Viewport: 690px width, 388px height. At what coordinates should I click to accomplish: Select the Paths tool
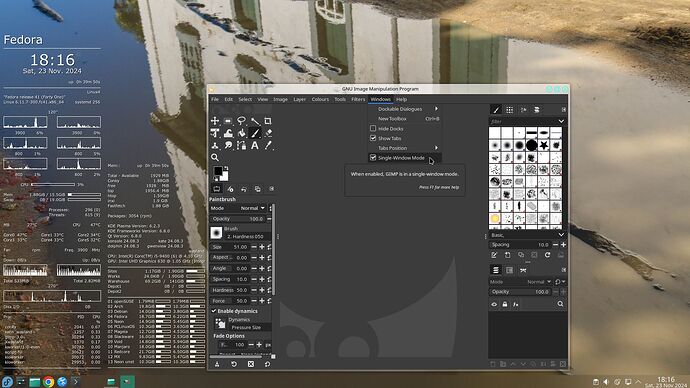coord(241,145)
